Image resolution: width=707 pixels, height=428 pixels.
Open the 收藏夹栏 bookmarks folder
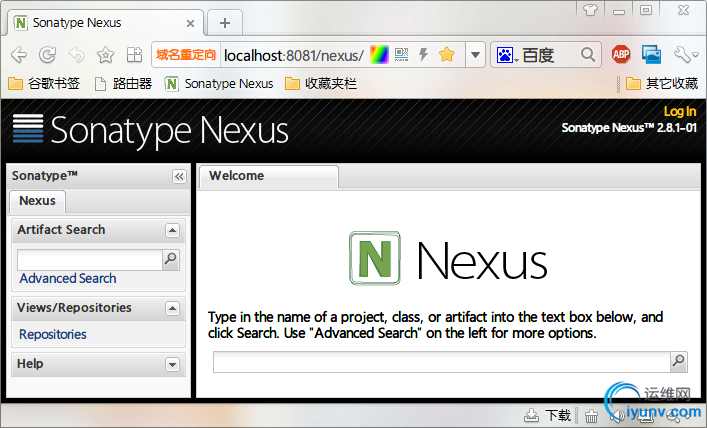coord(321,83)
